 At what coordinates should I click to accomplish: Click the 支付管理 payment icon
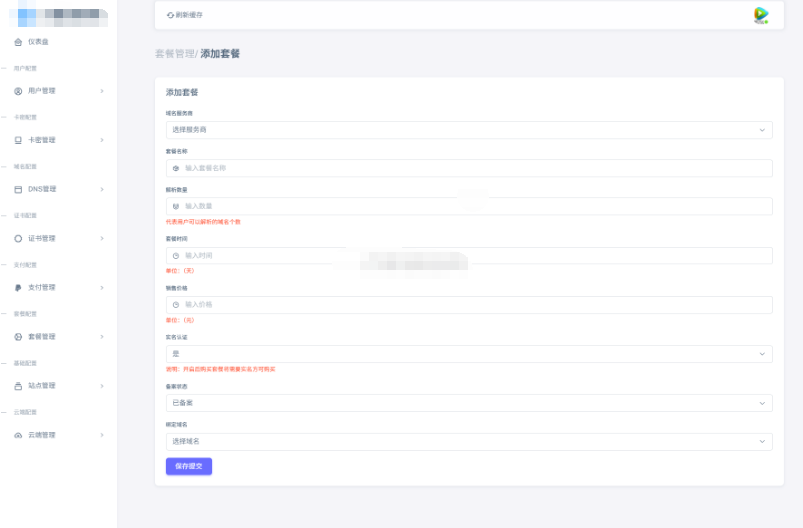(x=18, y=288)
